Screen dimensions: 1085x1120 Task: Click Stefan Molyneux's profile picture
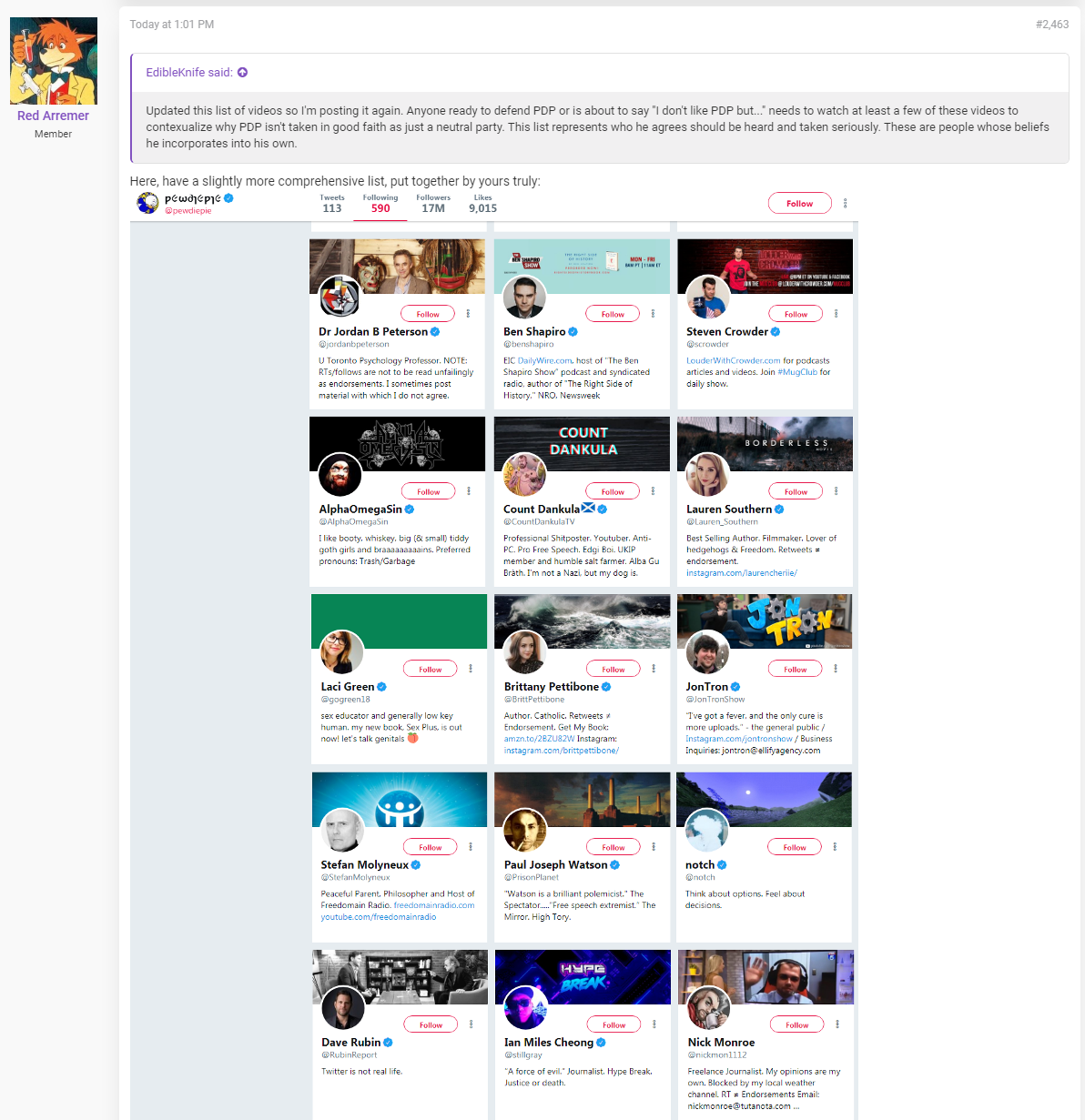[342, 829]
